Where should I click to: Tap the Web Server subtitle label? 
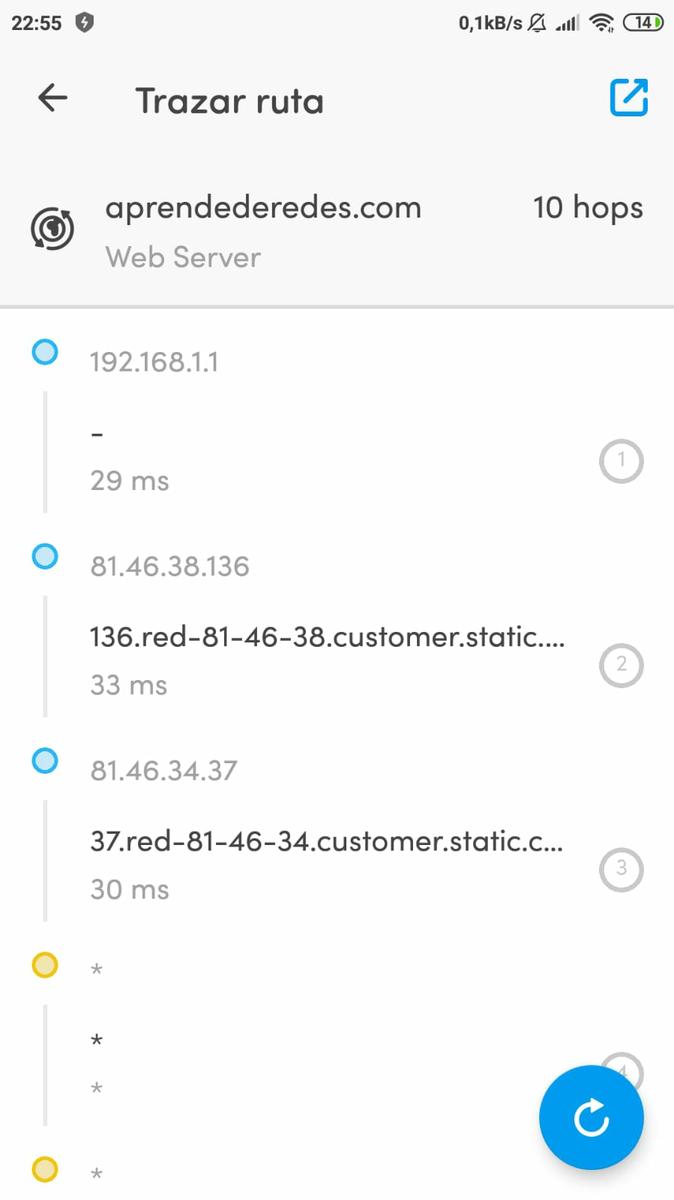pos(182,257)
